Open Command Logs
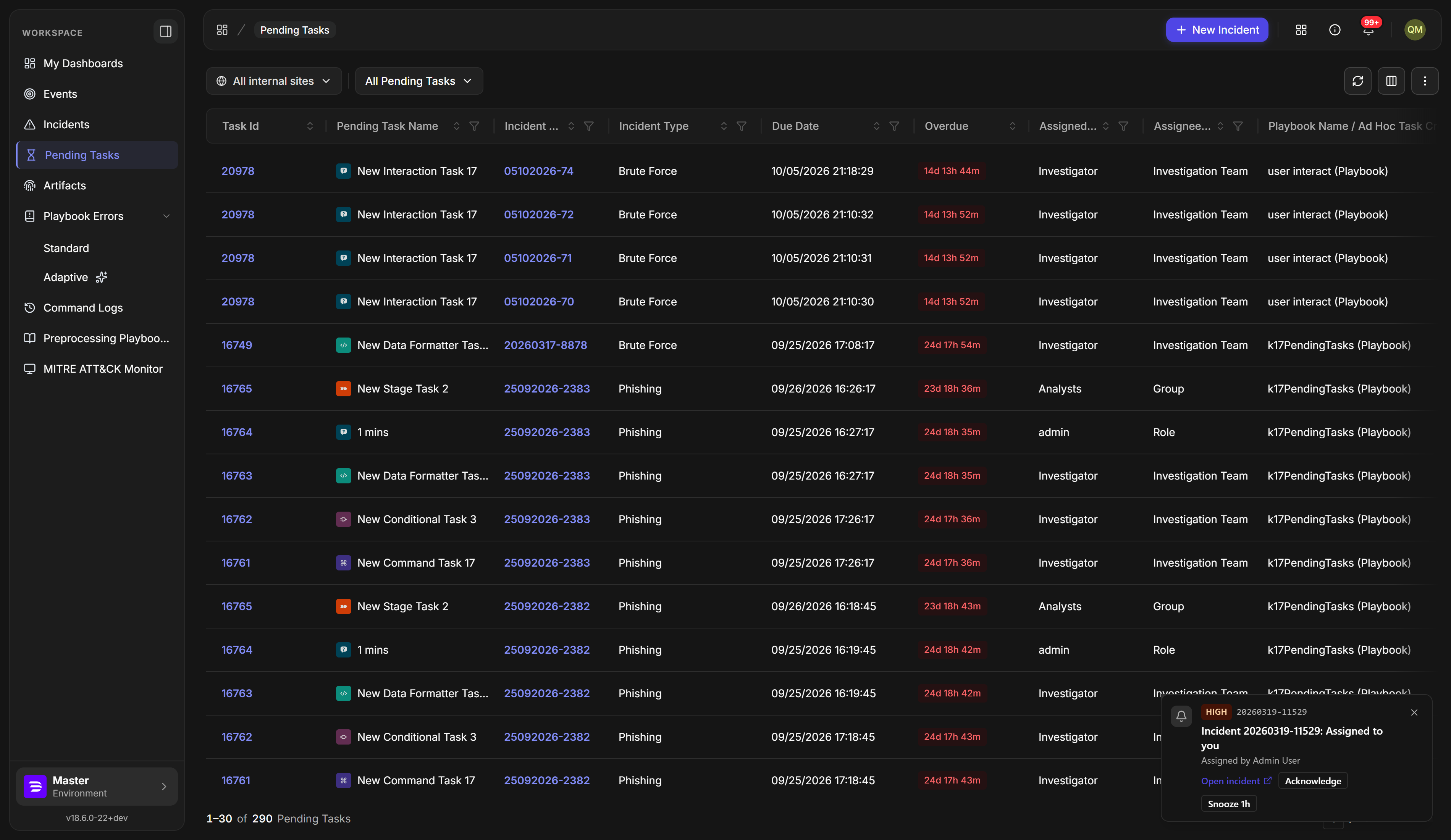Screen dimensions: 1451x840 tap(97, 308)
